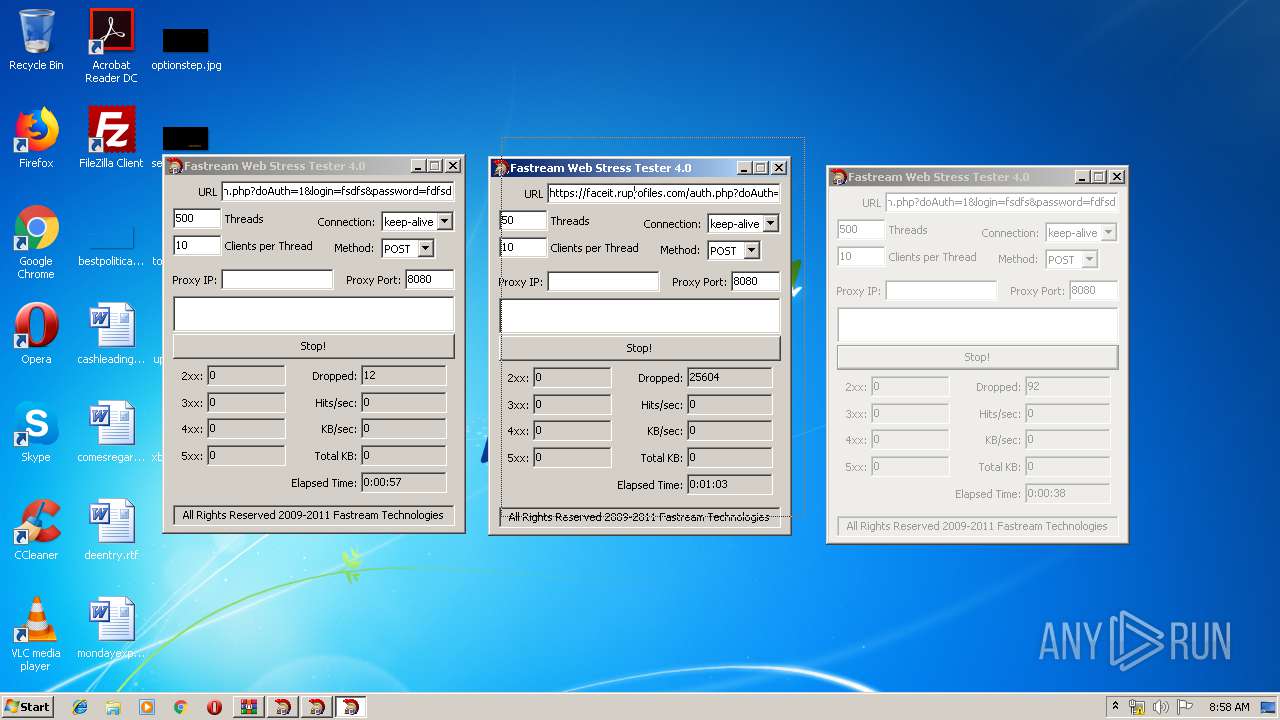Click the dimmed window's Dropped value 92
This screenshot has width=1280, height=720.
point(1067,387)
